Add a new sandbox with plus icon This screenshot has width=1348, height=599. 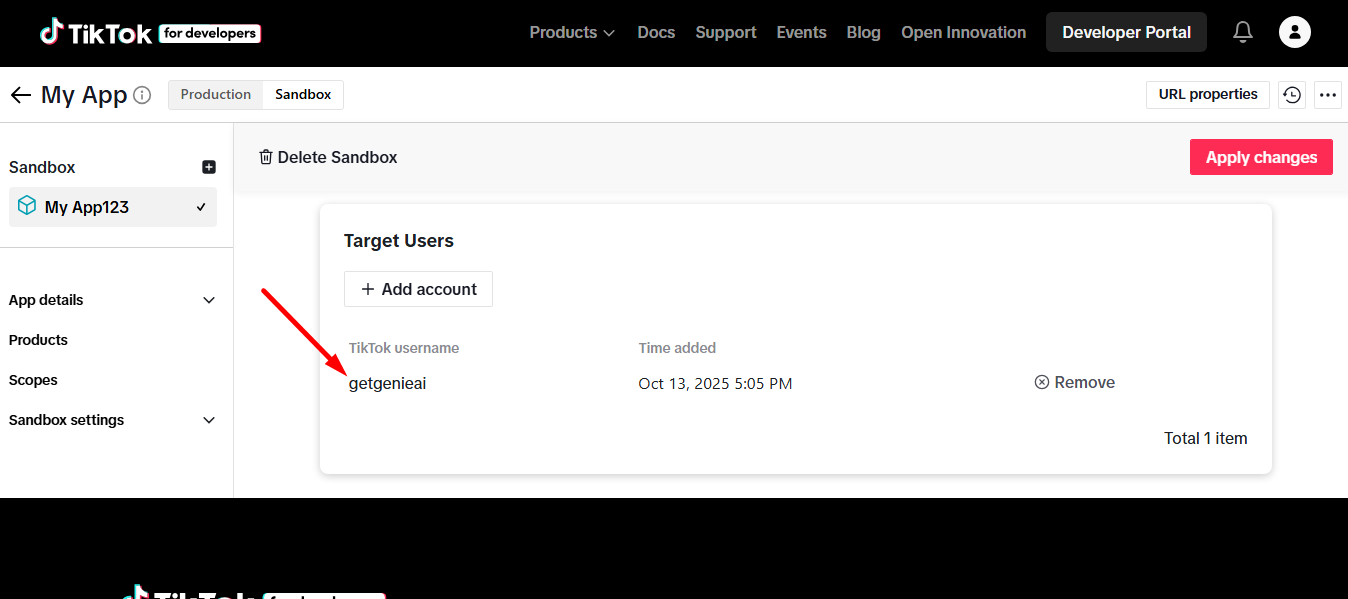pyautogui.click(x=209, y=167)
